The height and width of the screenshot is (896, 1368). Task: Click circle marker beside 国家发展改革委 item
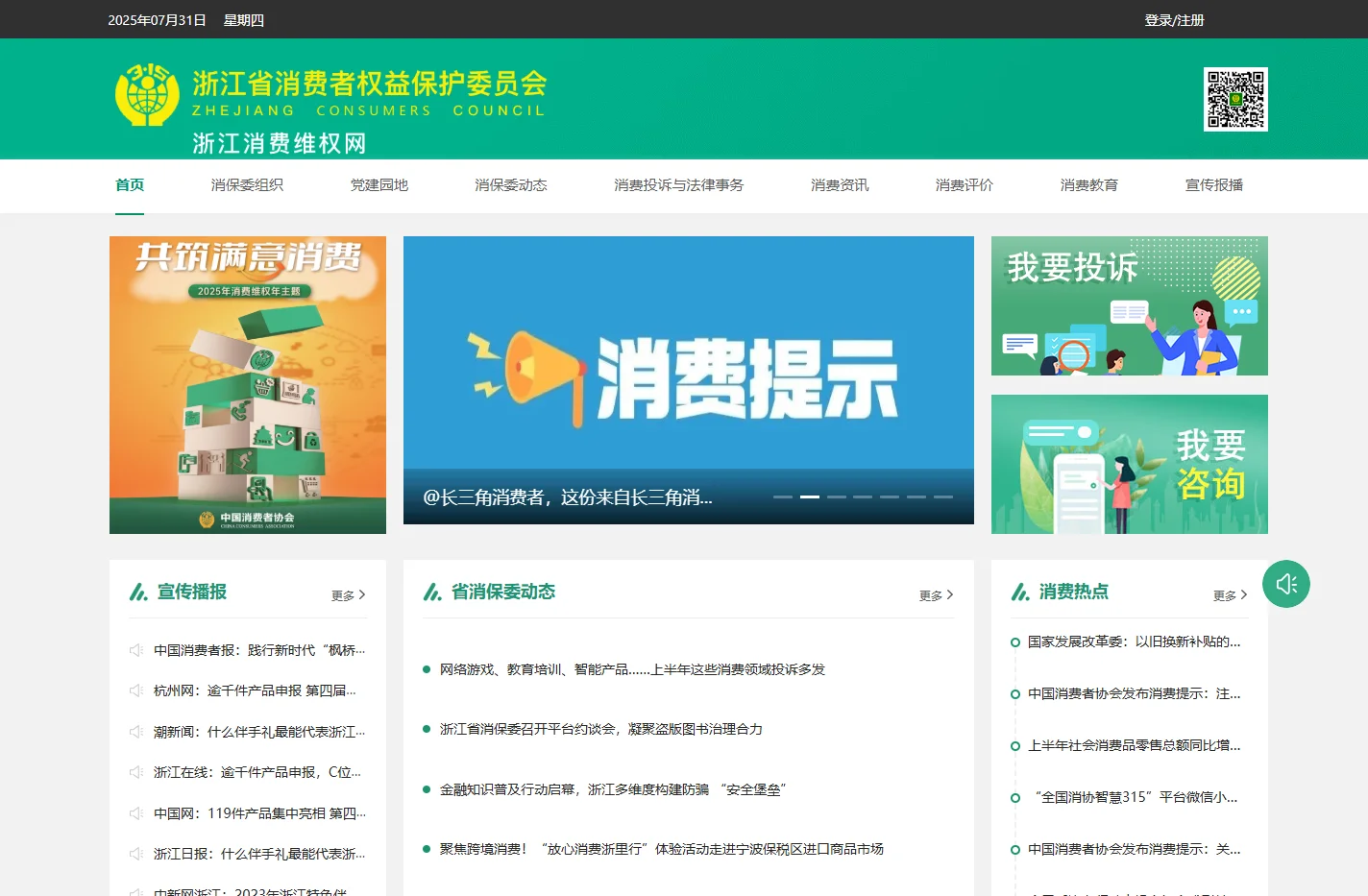[1014, 642]
